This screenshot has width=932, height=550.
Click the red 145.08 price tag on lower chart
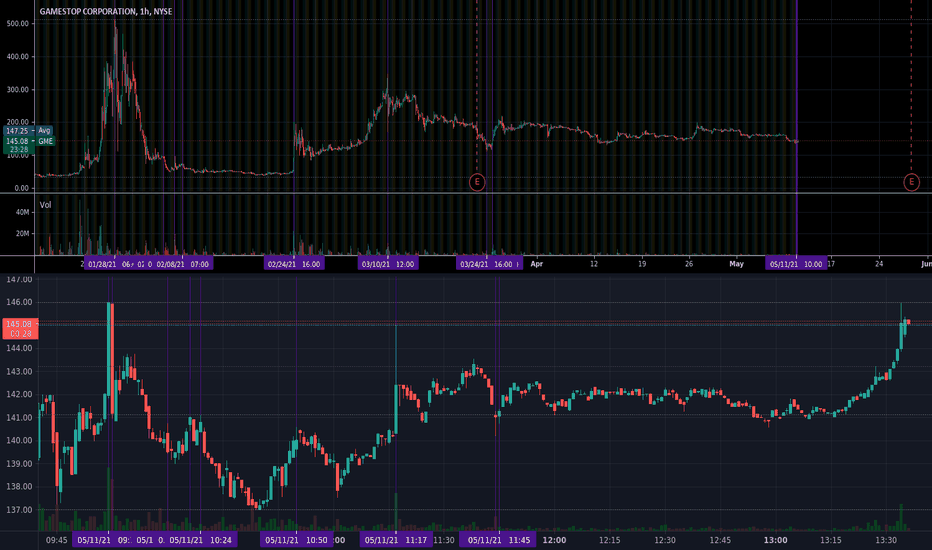(20, 328)
